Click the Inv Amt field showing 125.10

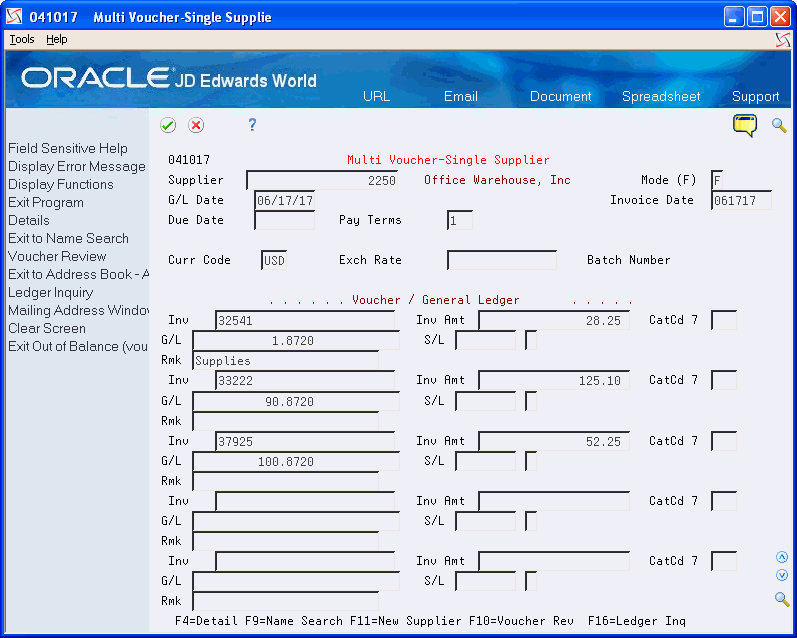click(554, 380)
